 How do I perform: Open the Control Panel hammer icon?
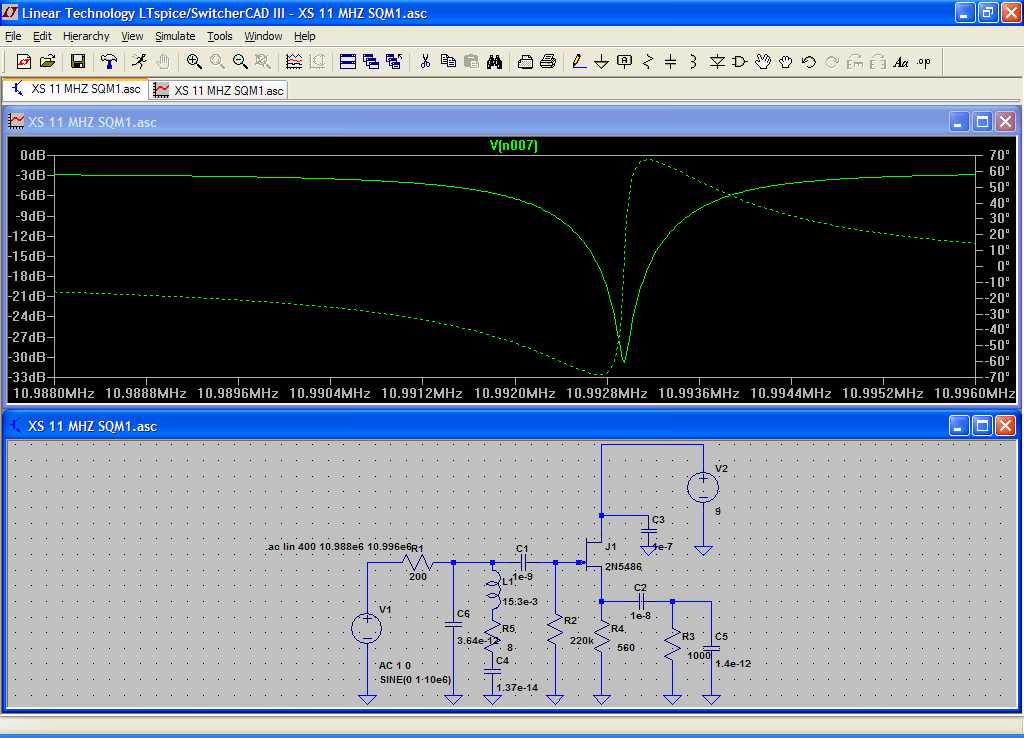coord(108,62)
